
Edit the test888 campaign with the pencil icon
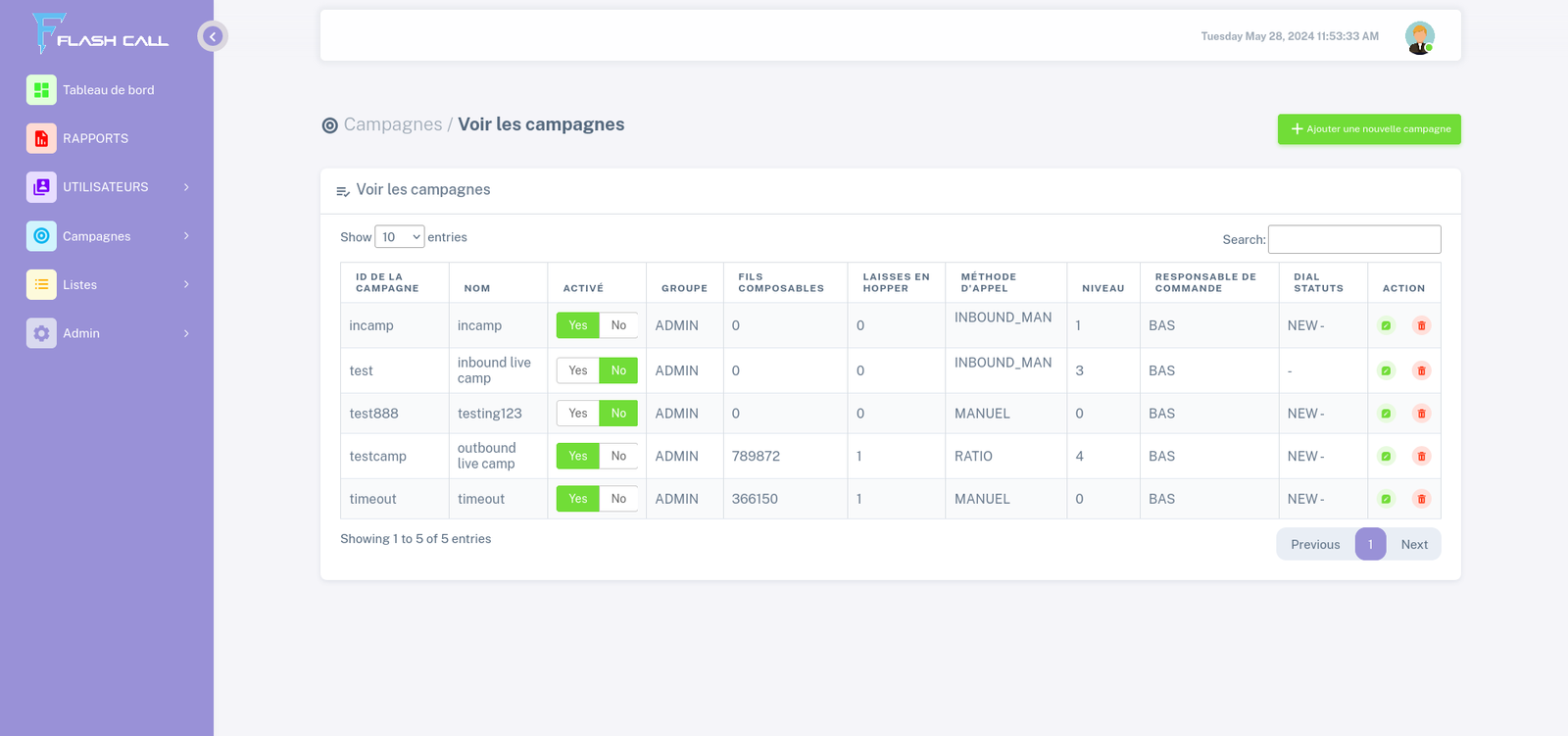pyautogui.click(x=1386, y=414)
